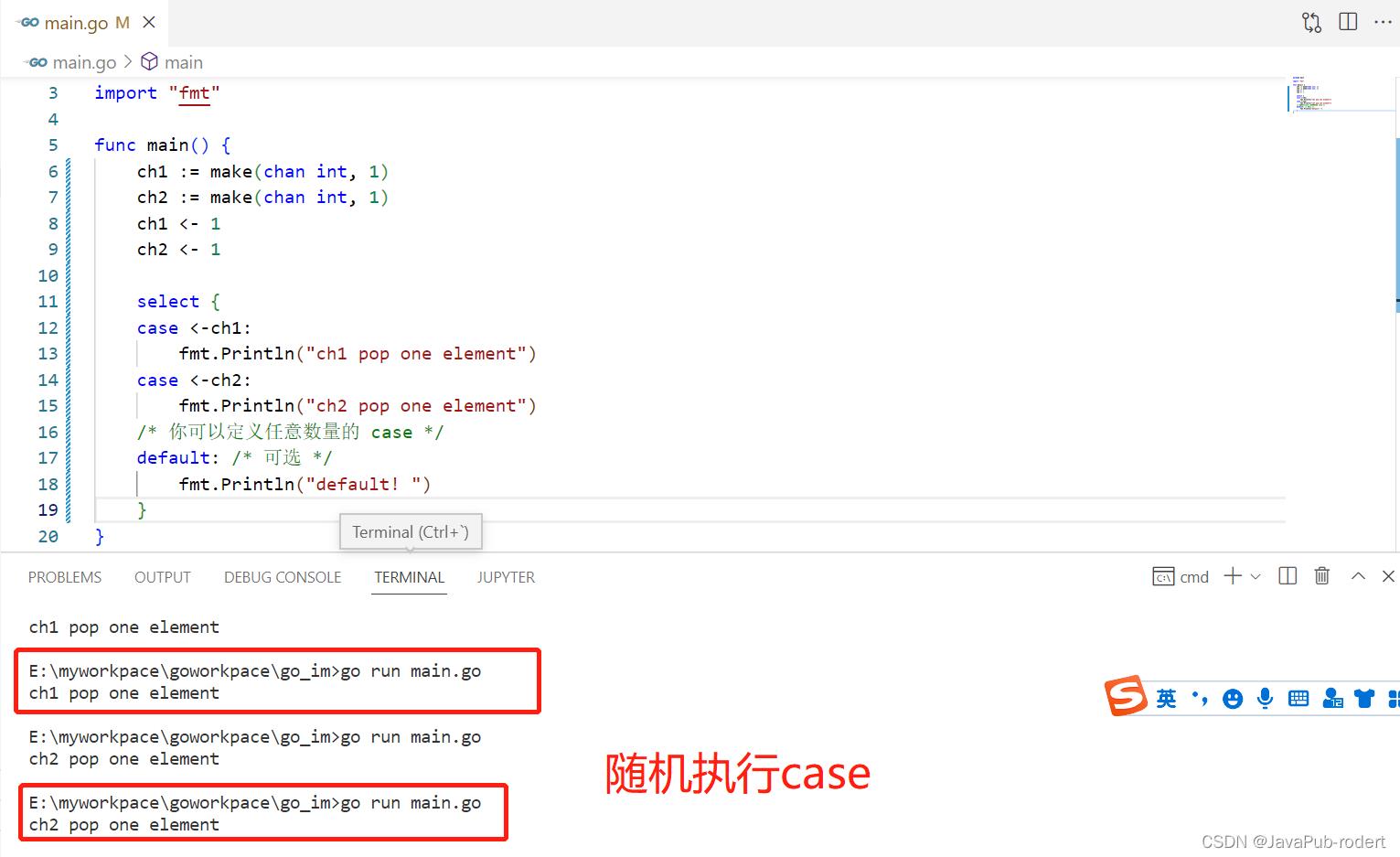The height and width of the screenshot is (857, 1400).
Task: Open the Sogou user account icon
Action: coord(1333,699)
